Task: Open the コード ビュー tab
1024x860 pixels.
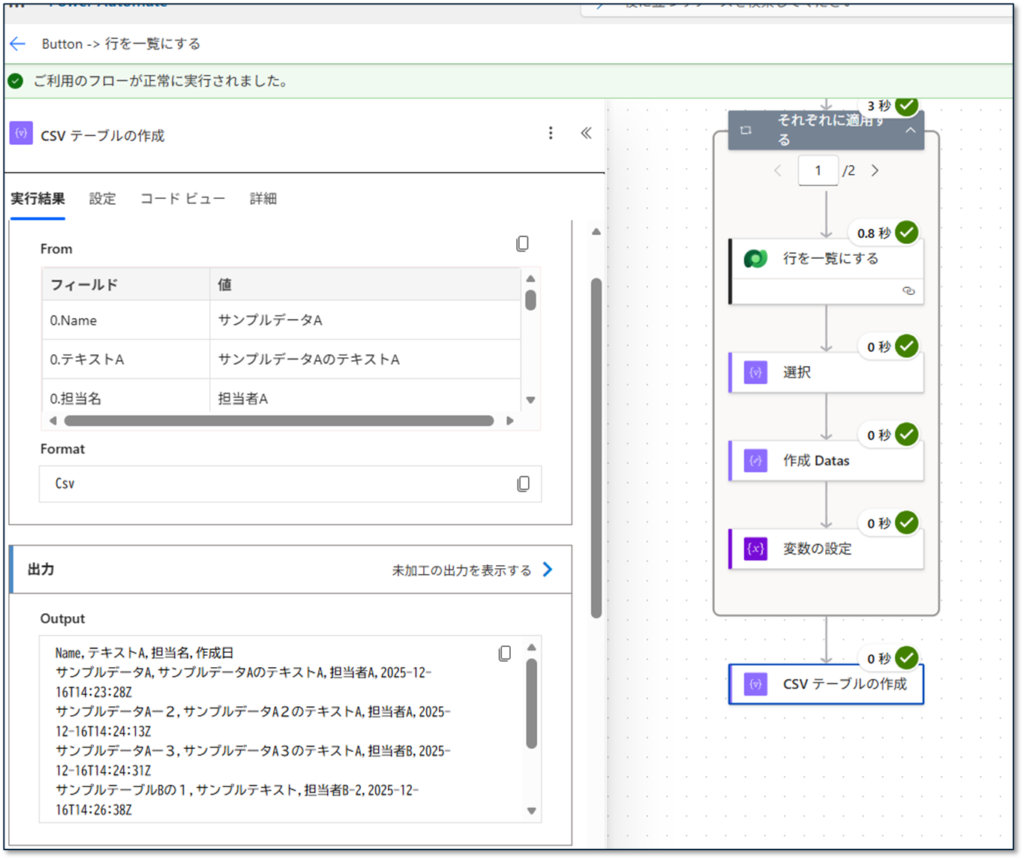Action: (182, 198)
